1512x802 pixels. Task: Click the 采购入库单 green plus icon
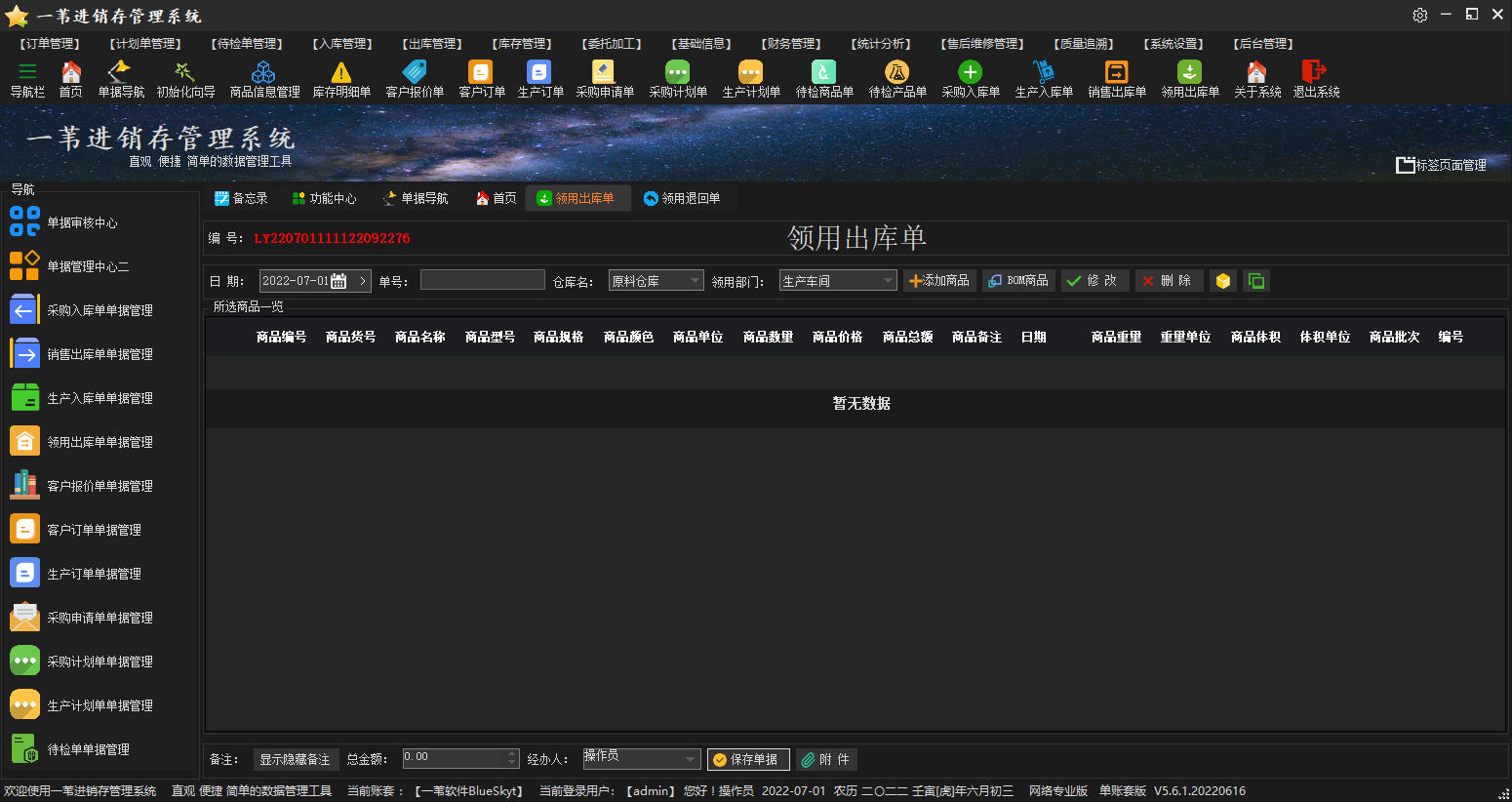[x=970, y=73]
